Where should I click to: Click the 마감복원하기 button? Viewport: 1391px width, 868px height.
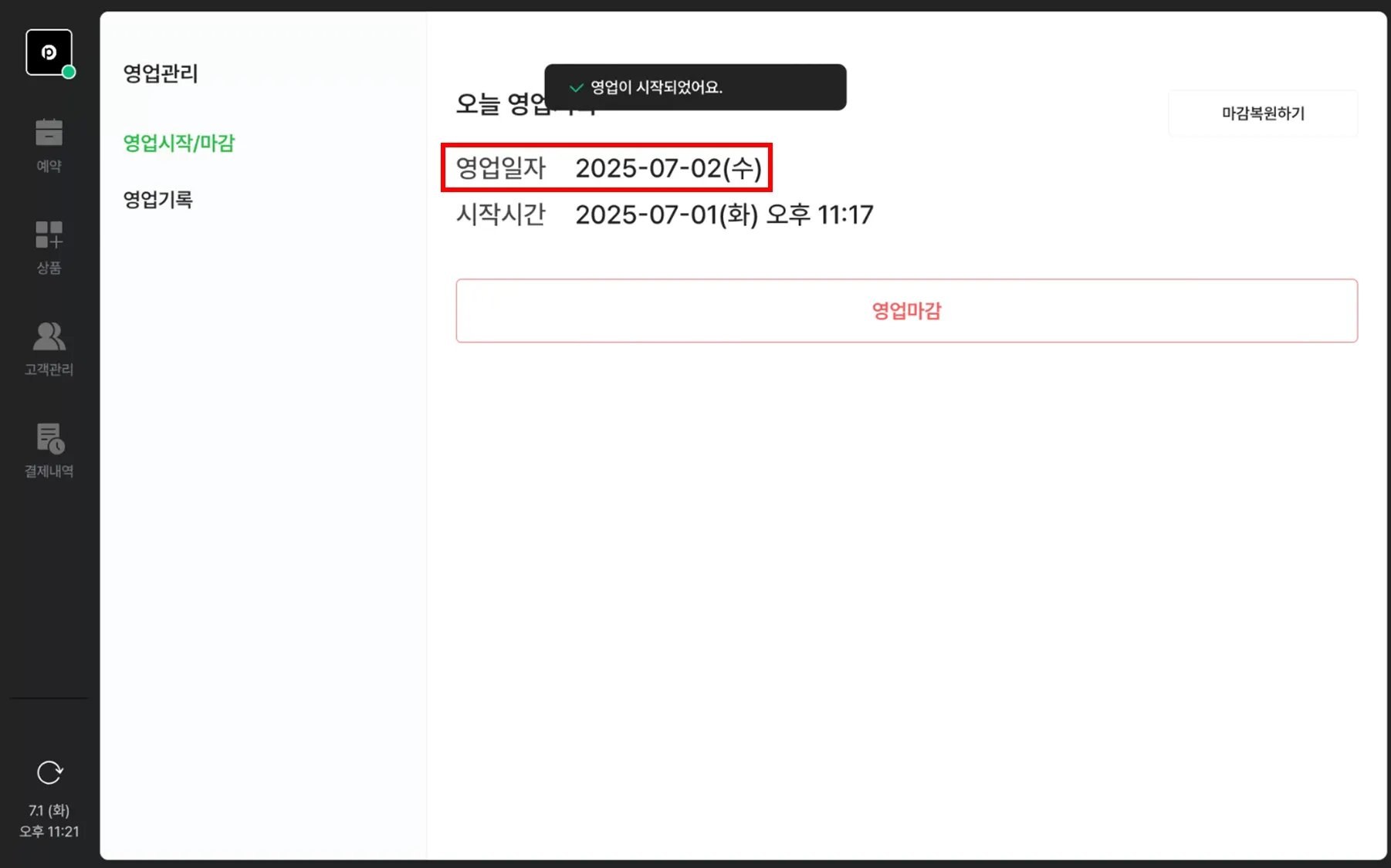(x=1263, y=113)
